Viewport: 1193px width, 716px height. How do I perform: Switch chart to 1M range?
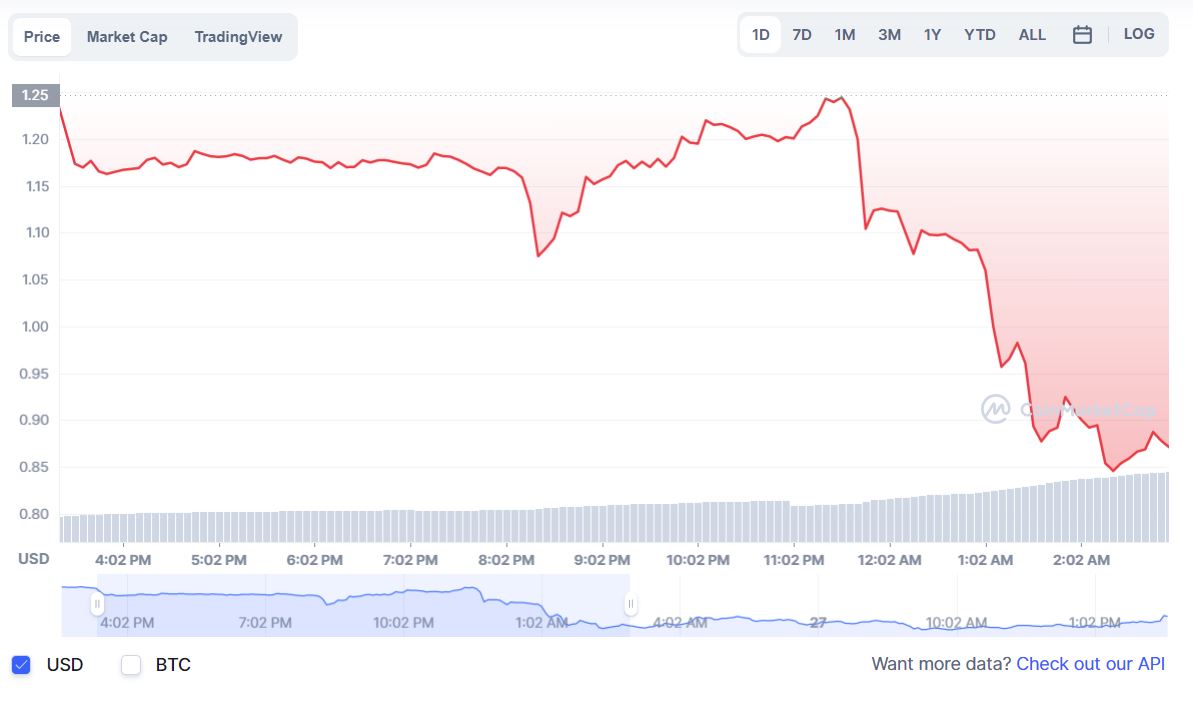(x=845, y=35)
